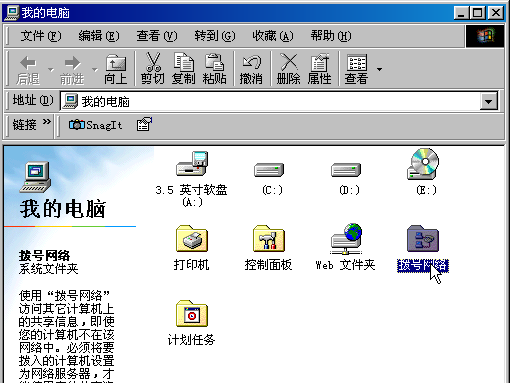Open the 查看(V) menu
510x383 pixels.
(157, 36)
